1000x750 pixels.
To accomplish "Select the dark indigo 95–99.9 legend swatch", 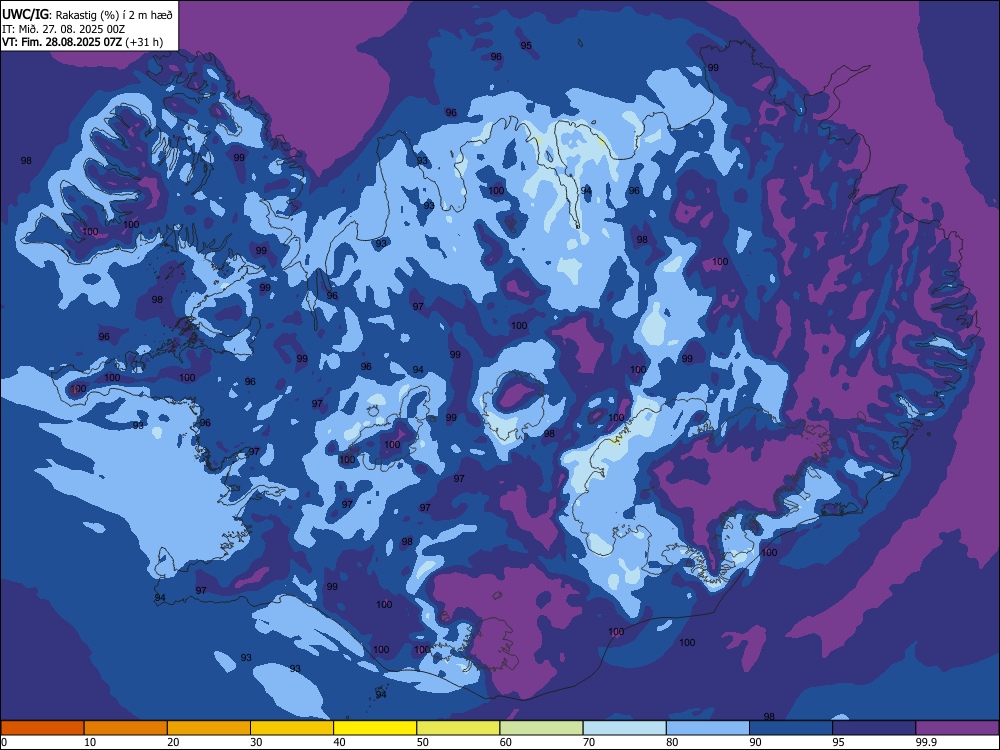I will pyautogui.click(x=874, y=728).
